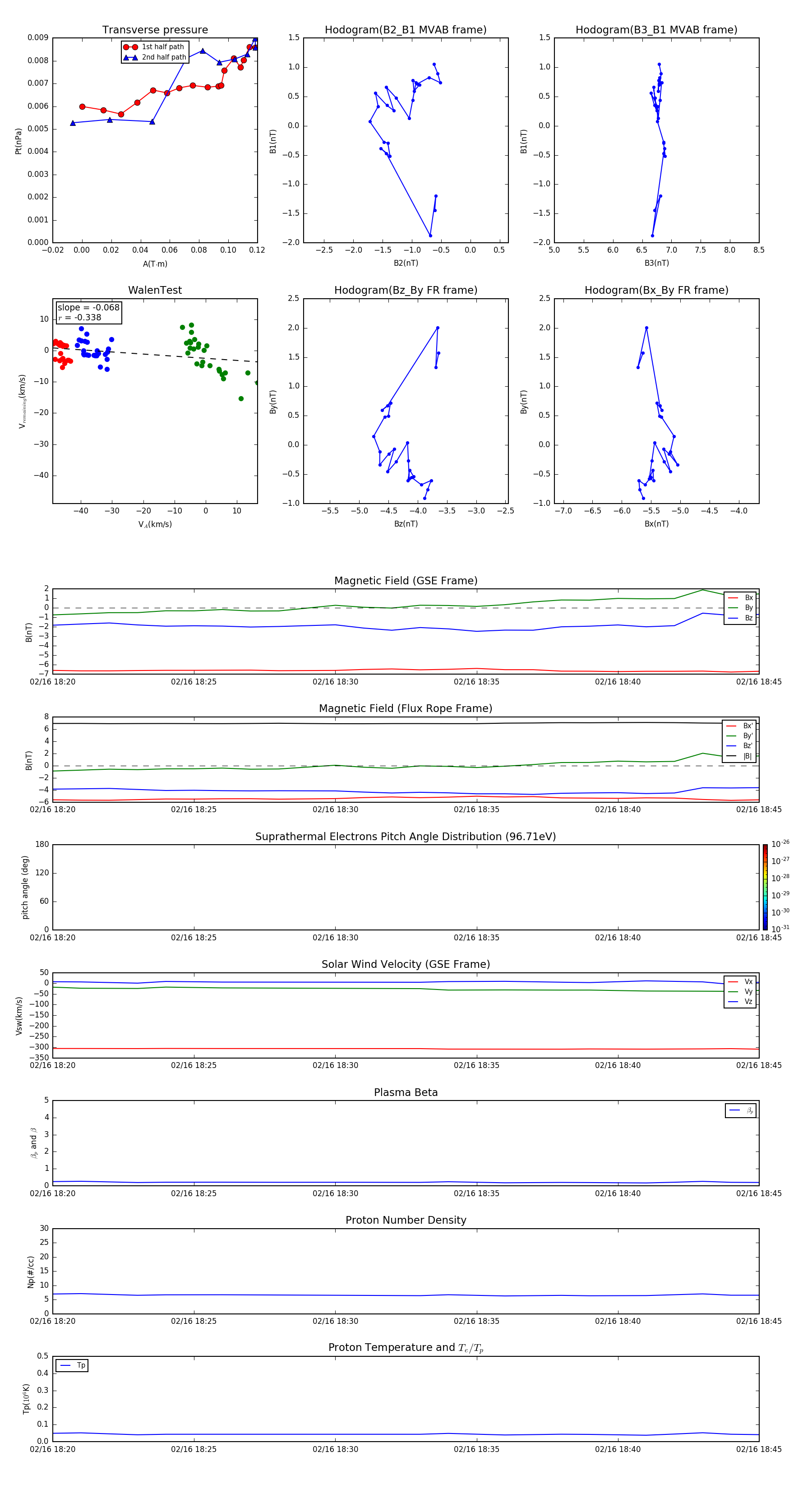Click the last red marker of 1st half path
The image size is (812, 1489).
pyautogui.click(x=255, y=47)
